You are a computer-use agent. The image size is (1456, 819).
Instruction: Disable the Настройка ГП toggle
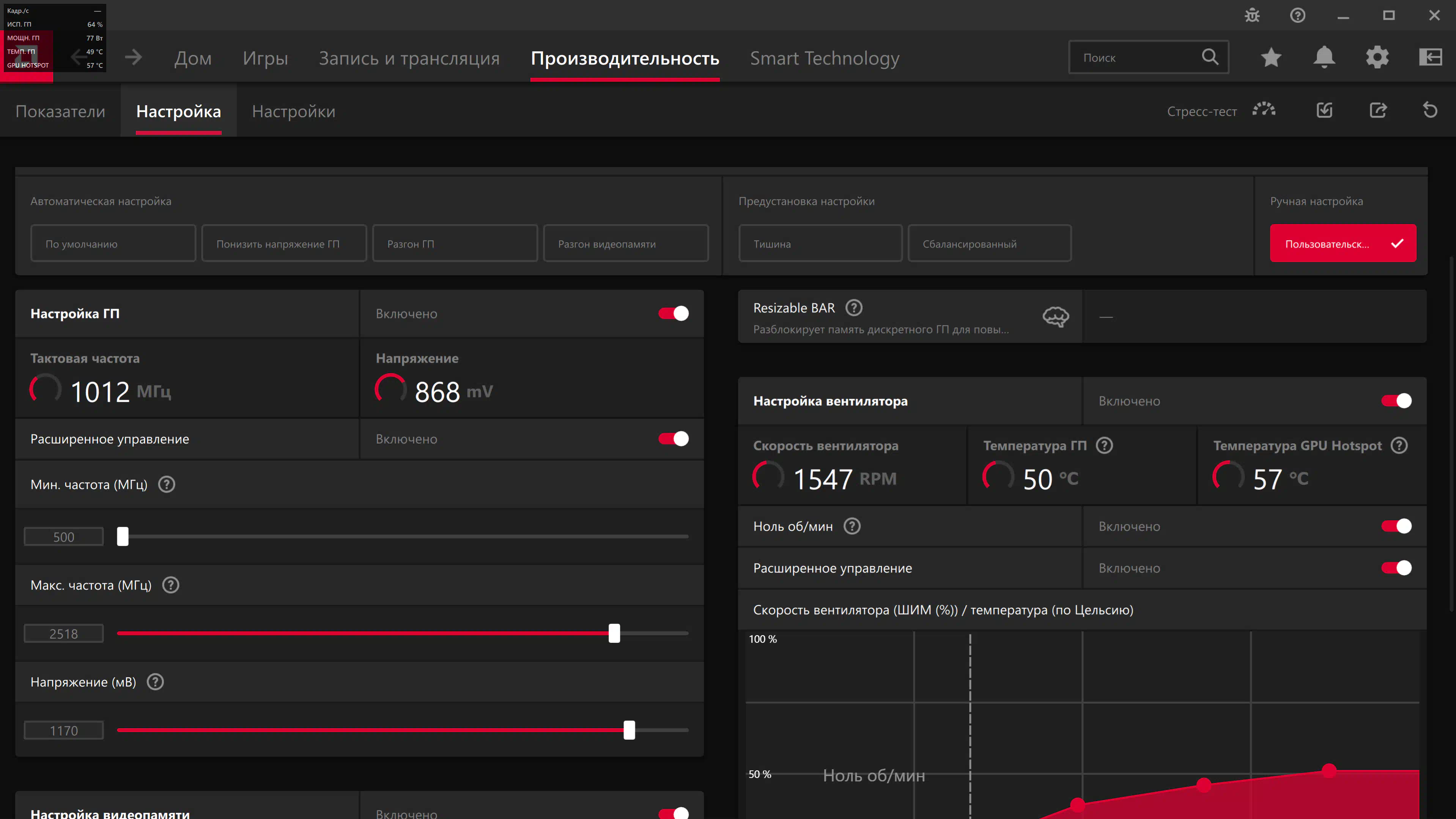pos(673,313)
